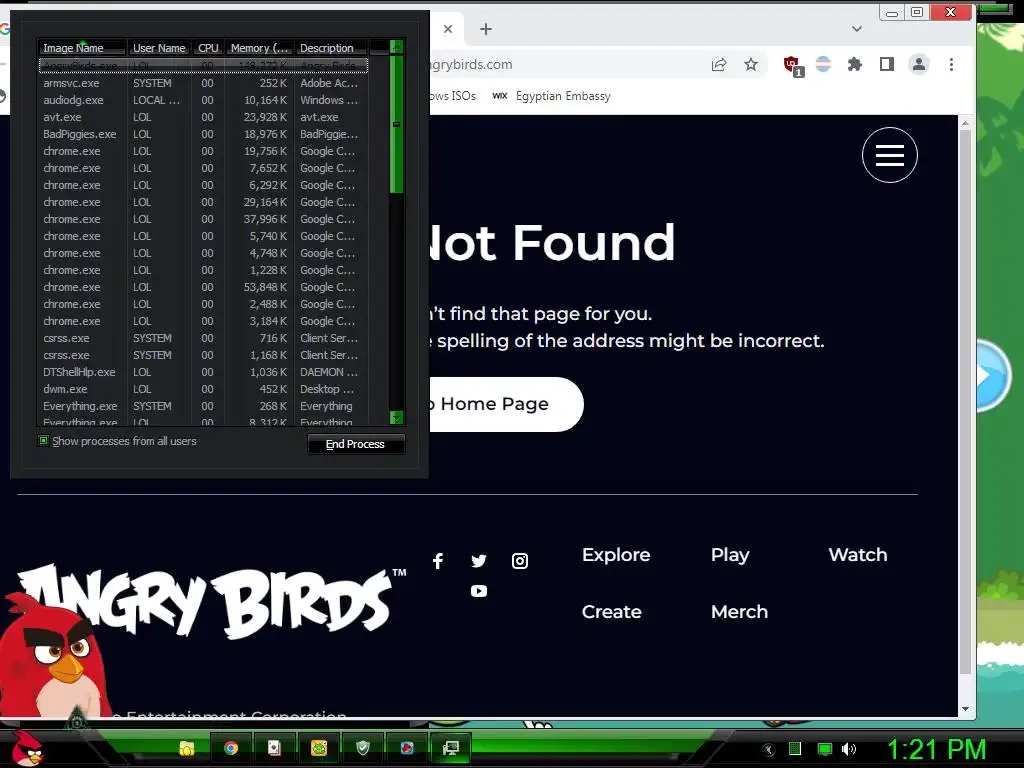Sort processes by Memory column
The image size is (1024, 768).
pos(259,48)
